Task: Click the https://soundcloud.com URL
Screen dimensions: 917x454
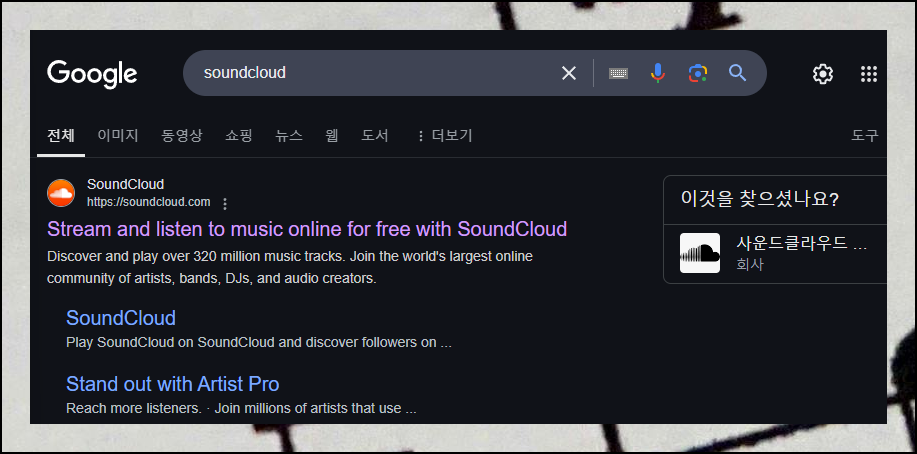Action: (x=149, y=202)
